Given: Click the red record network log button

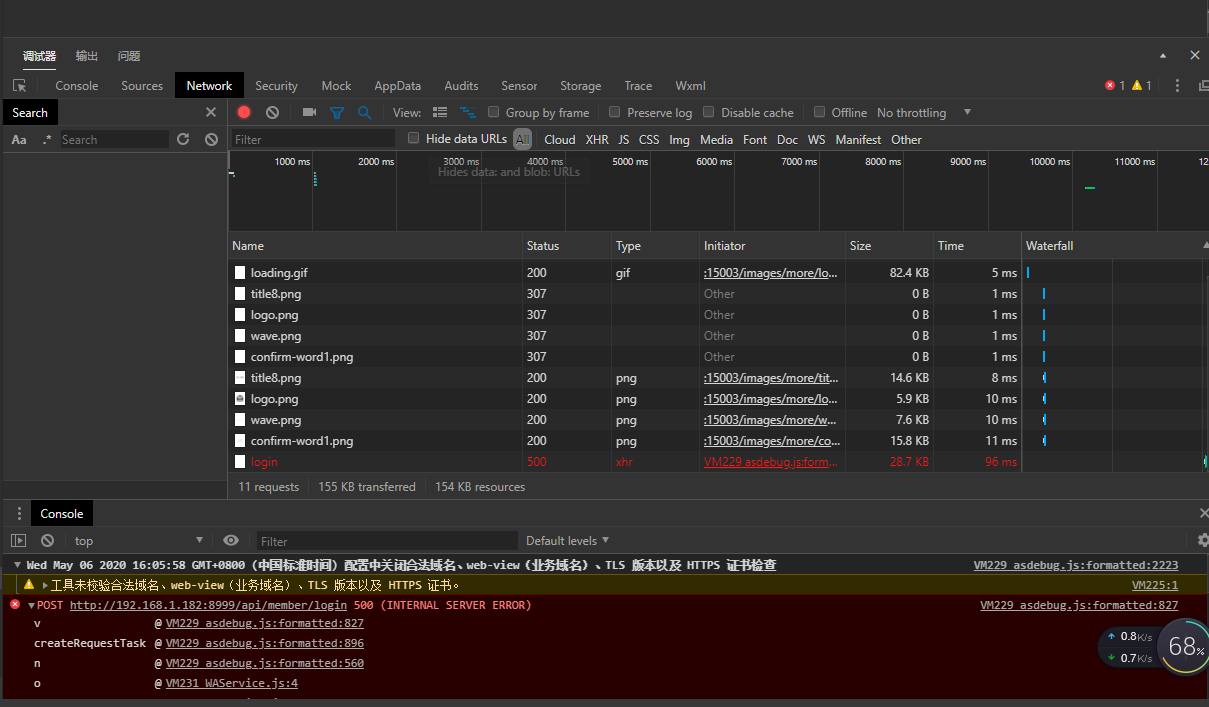Looking at the screenshot, I should pyautogui.click(x=244, y=113).
